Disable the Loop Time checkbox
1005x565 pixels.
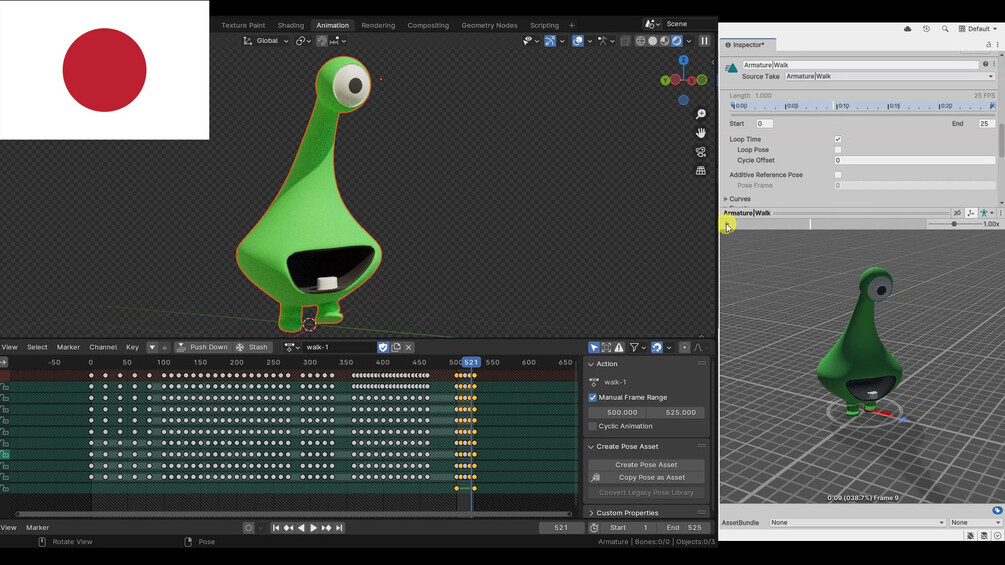coord(838,139)
